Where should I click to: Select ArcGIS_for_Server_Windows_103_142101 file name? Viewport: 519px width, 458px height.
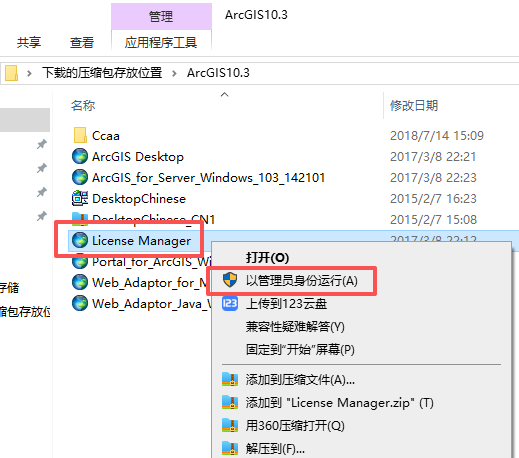coord(208,178)
